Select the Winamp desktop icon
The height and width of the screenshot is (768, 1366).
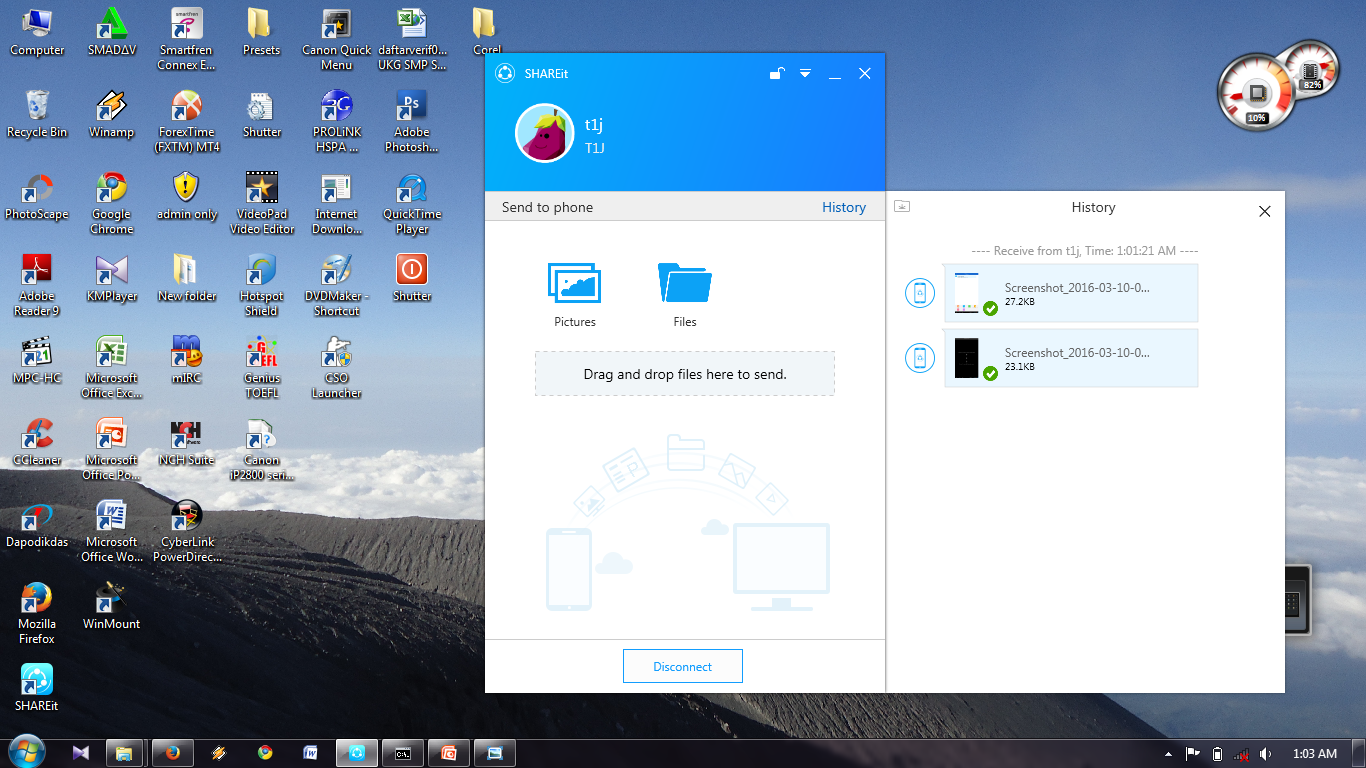(112, 114)
